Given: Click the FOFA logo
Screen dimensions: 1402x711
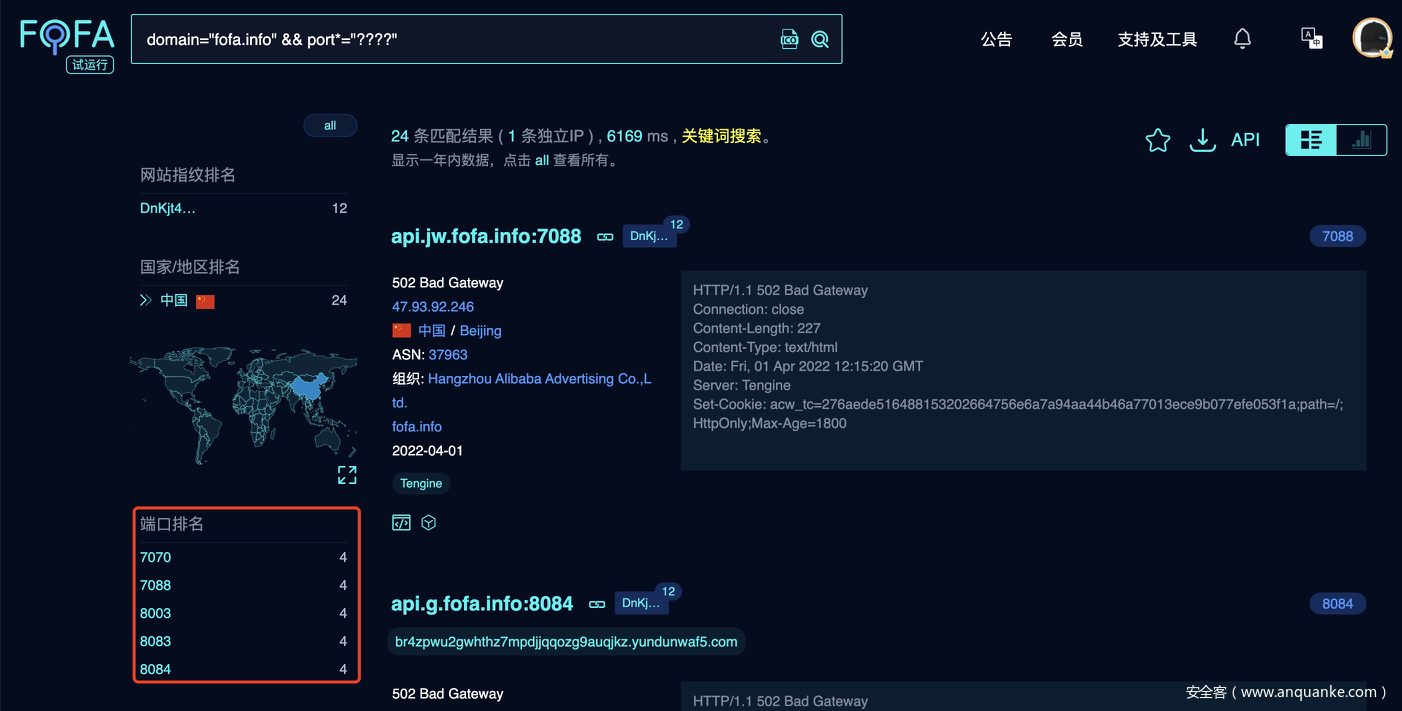Looking at the screenshot, I should point(67,37).
